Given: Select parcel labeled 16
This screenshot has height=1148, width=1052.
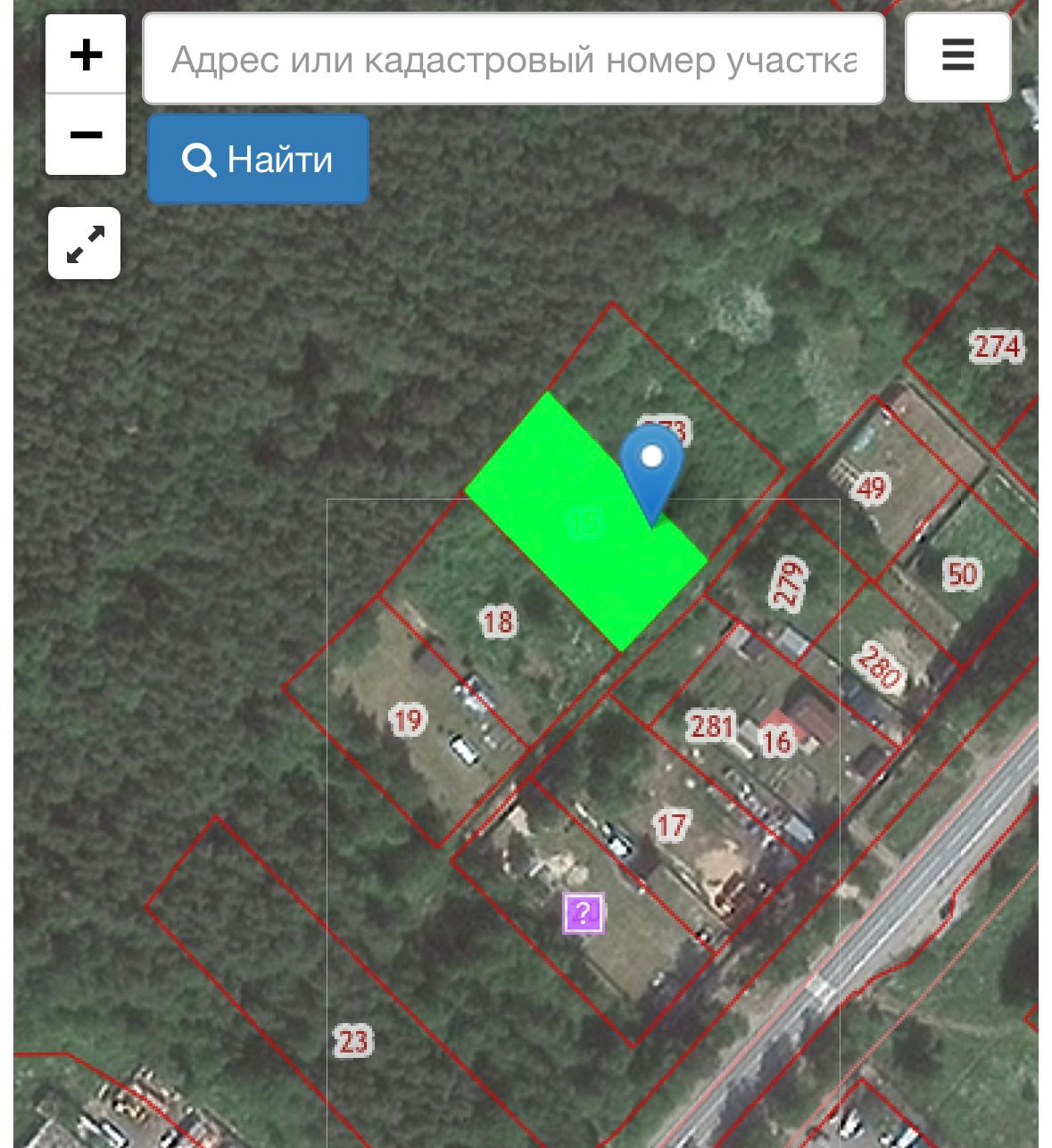Looking at the screenshot, I should coord(776,739).
